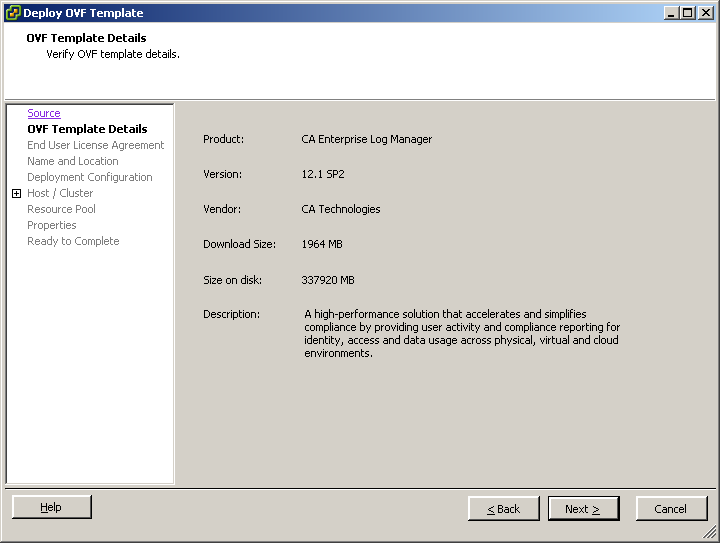The height and width of the screenshot is (543, 720).
Task: Select Ready to Complete step
Action: point(73,241)
